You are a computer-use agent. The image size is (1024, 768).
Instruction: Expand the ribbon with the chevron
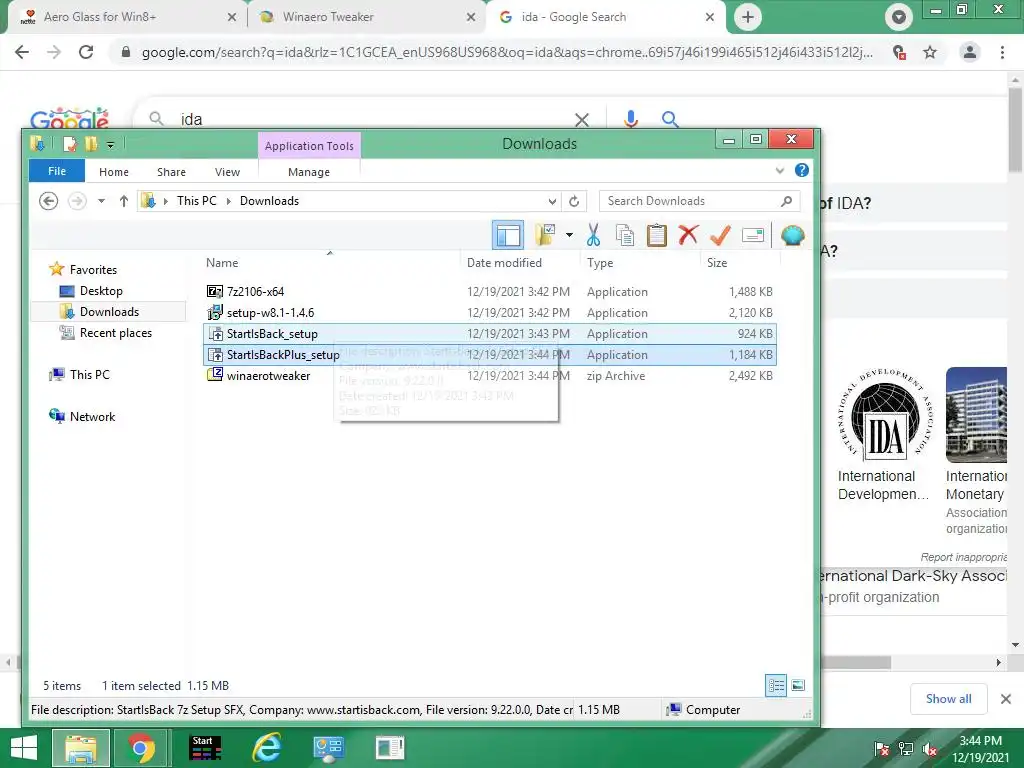[x=780, y=171]
